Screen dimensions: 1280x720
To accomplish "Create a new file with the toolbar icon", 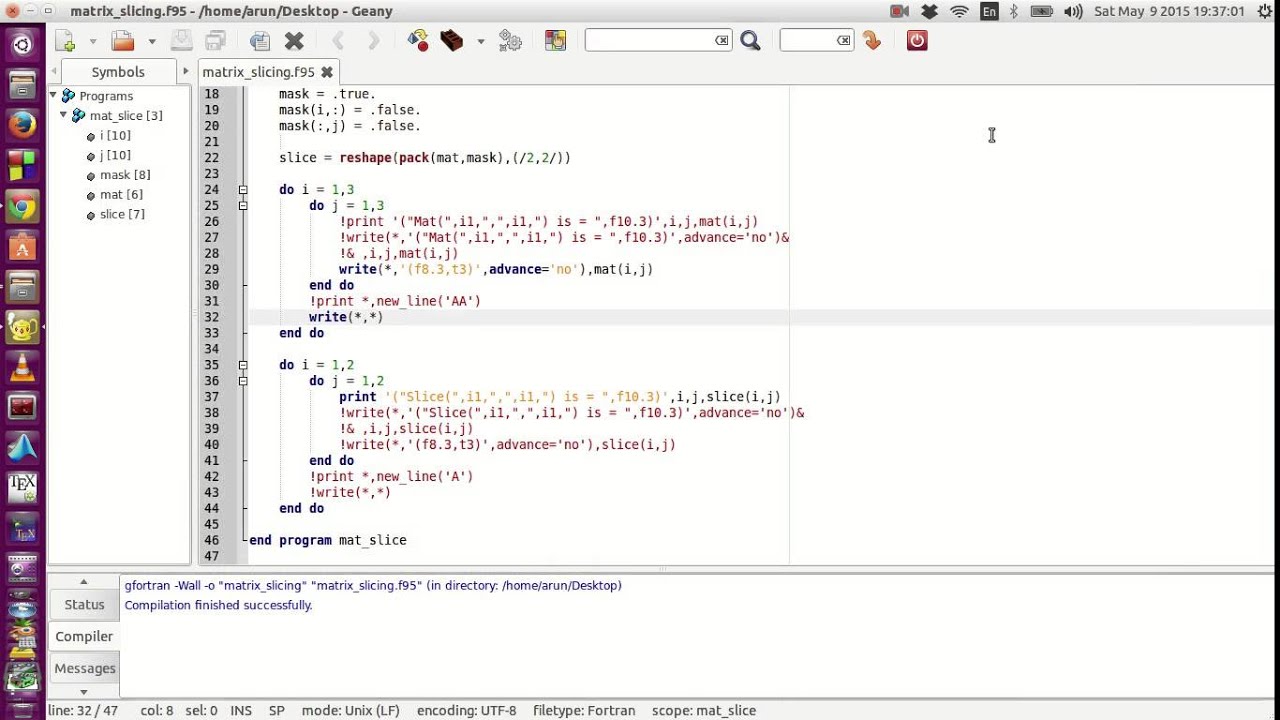I will tap(65, 41).
